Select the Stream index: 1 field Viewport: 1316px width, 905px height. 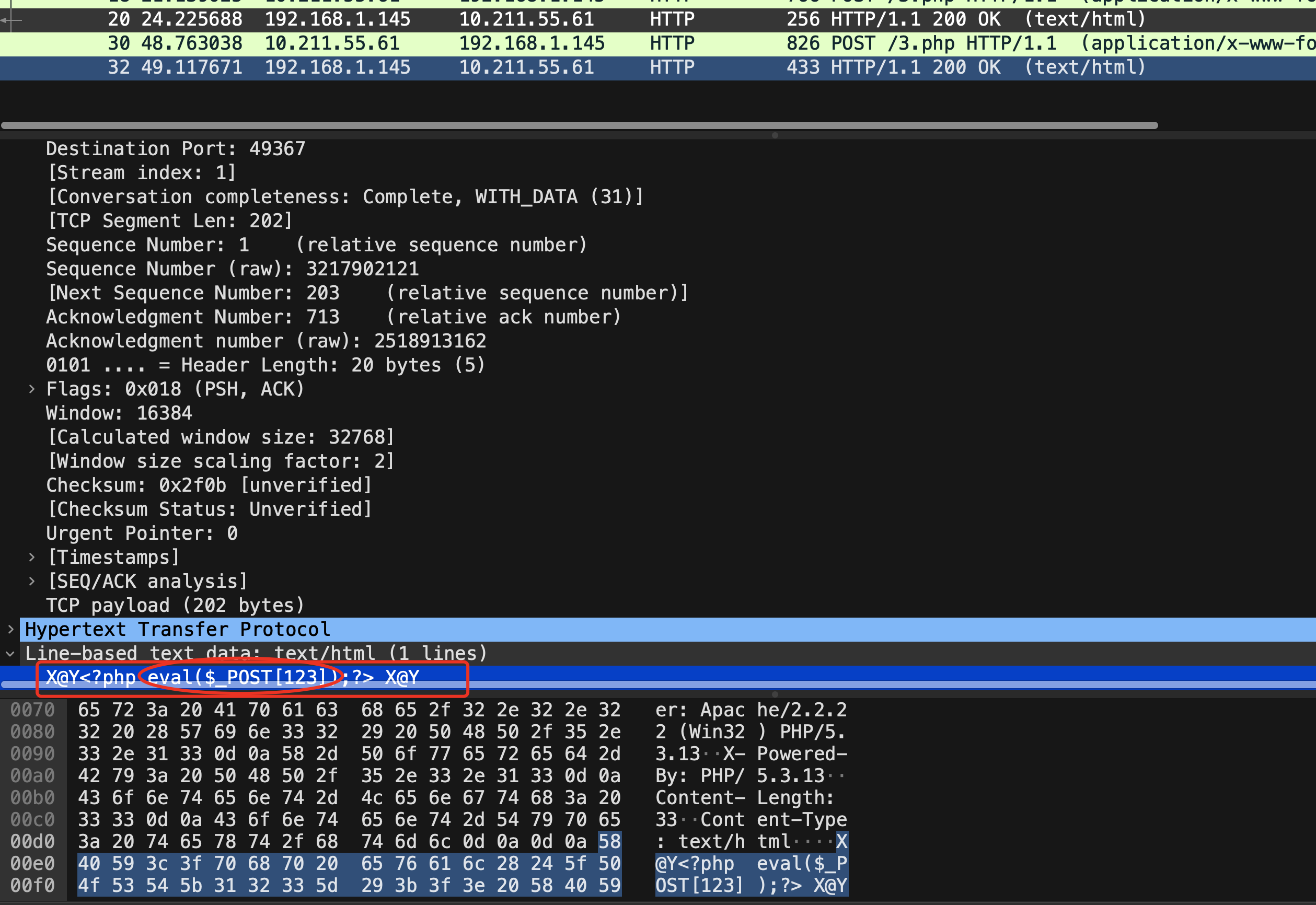coord(142,173)
